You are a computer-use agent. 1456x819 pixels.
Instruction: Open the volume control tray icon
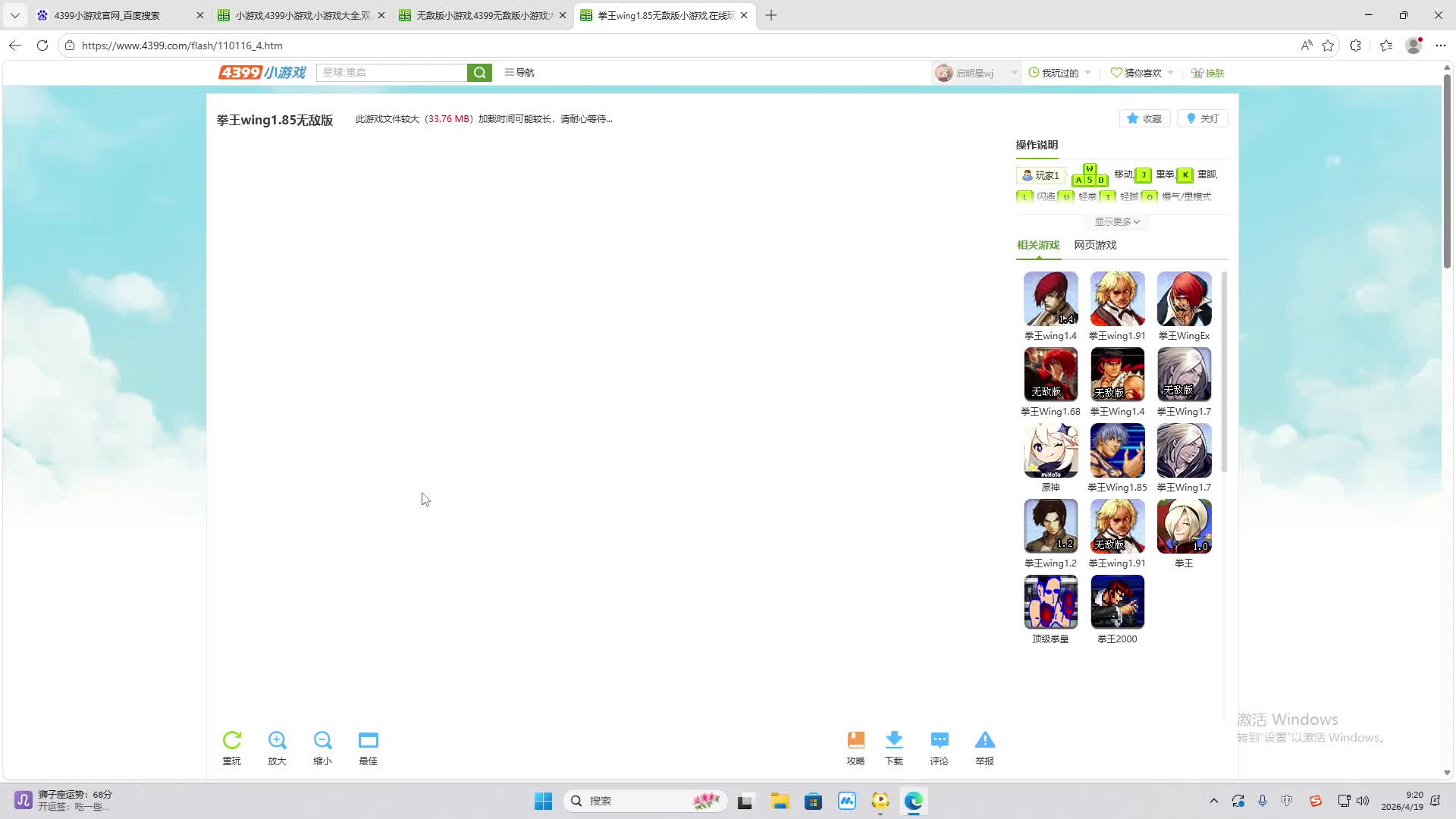coord(1363,801)
